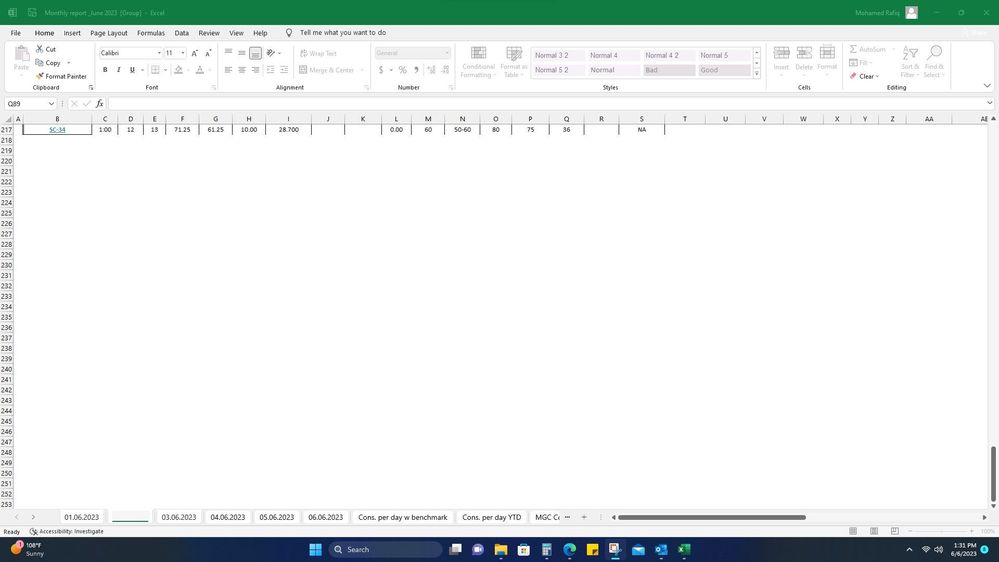Image resolution: width=999 pixels, height=562 pixels.
Task: Toggle Bottom Align button
Action: (255, 53)
